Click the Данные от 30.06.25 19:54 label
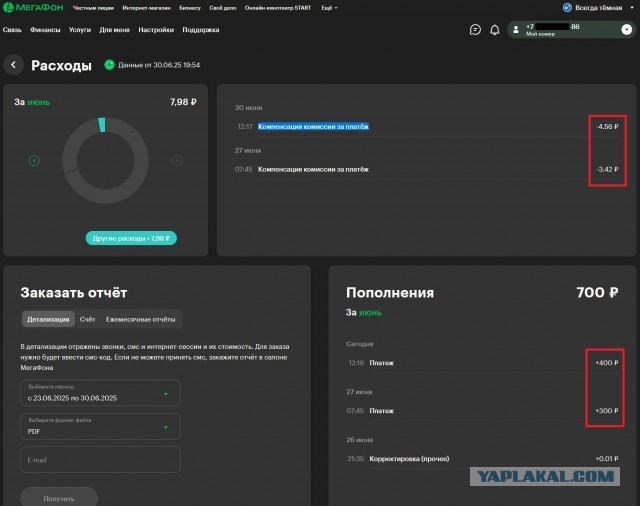This screenshot has width=640, height=506. [159, 65]
